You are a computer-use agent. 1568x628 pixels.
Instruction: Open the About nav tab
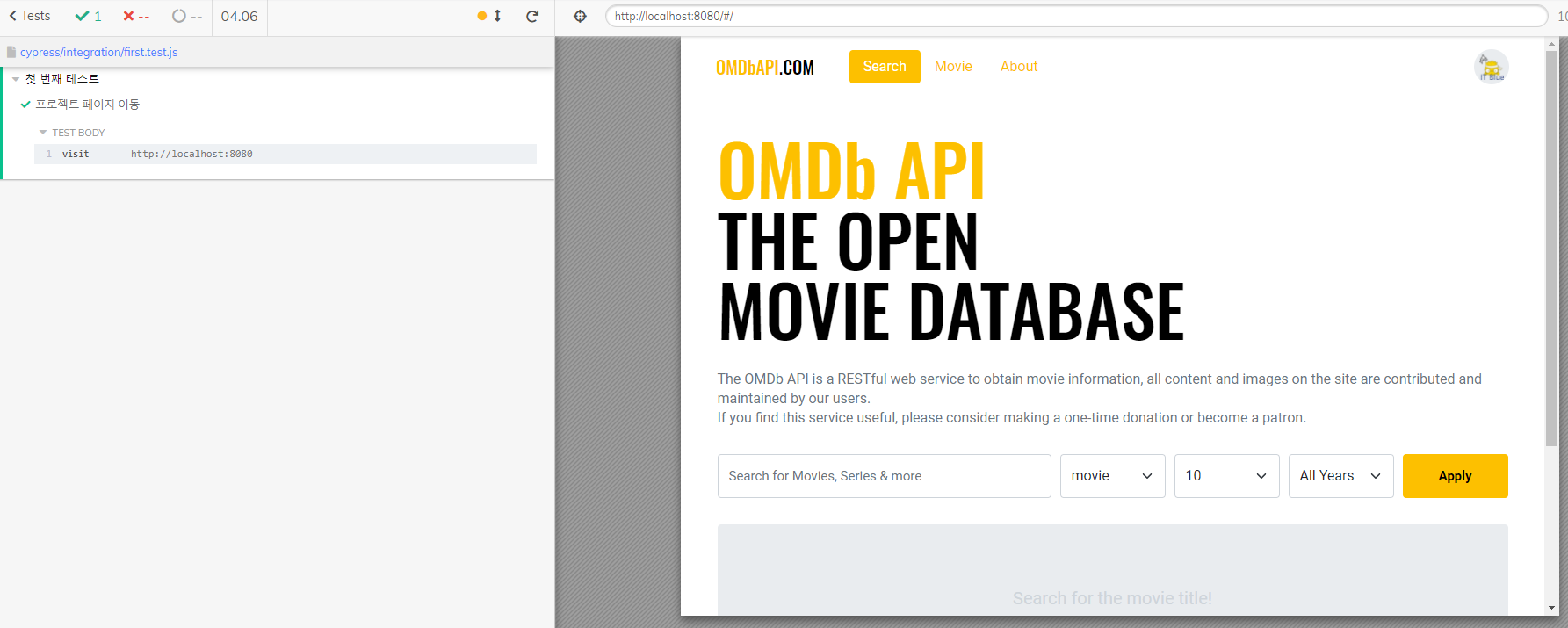(1019, 67)
